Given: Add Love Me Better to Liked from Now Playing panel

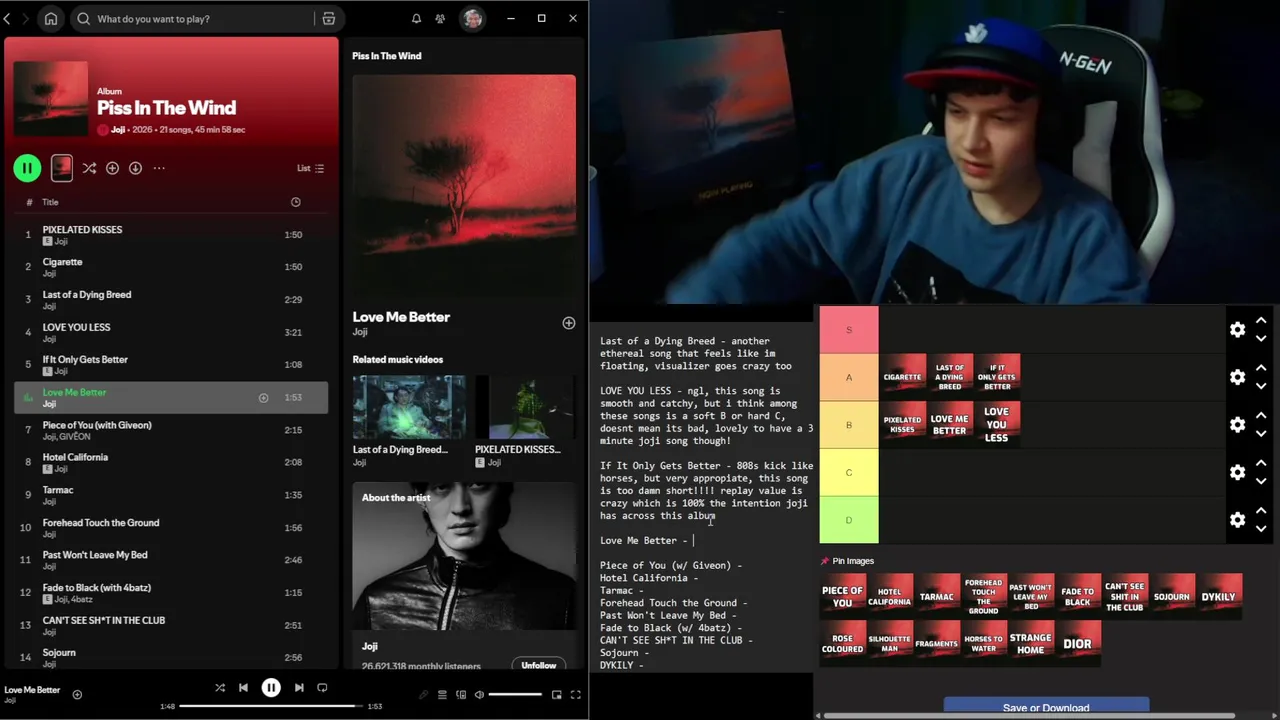Looking at the screenshot, I should (x=568, y=323).
